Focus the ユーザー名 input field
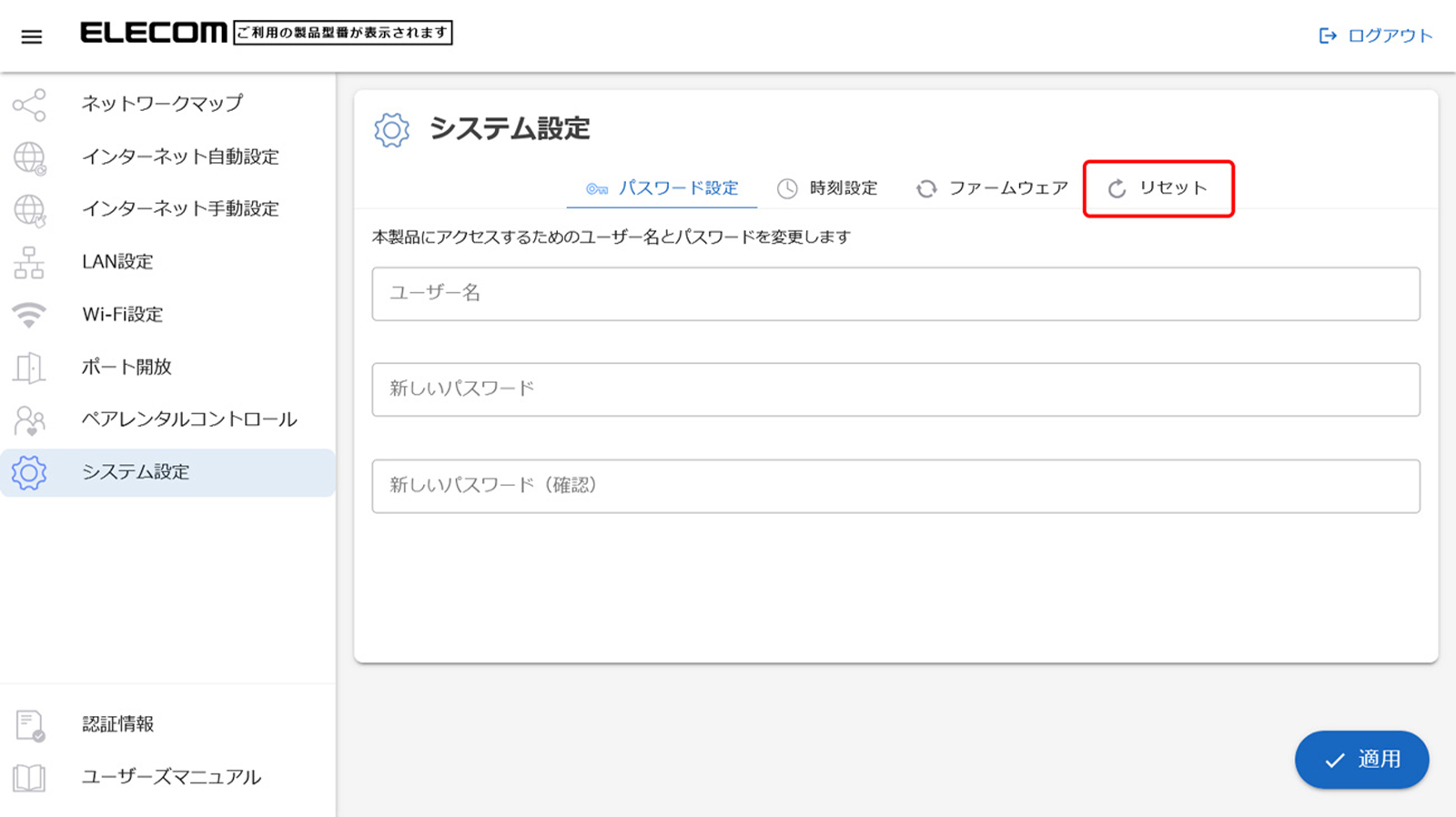This screenshot has height=817, width=1456. point(895,294)
